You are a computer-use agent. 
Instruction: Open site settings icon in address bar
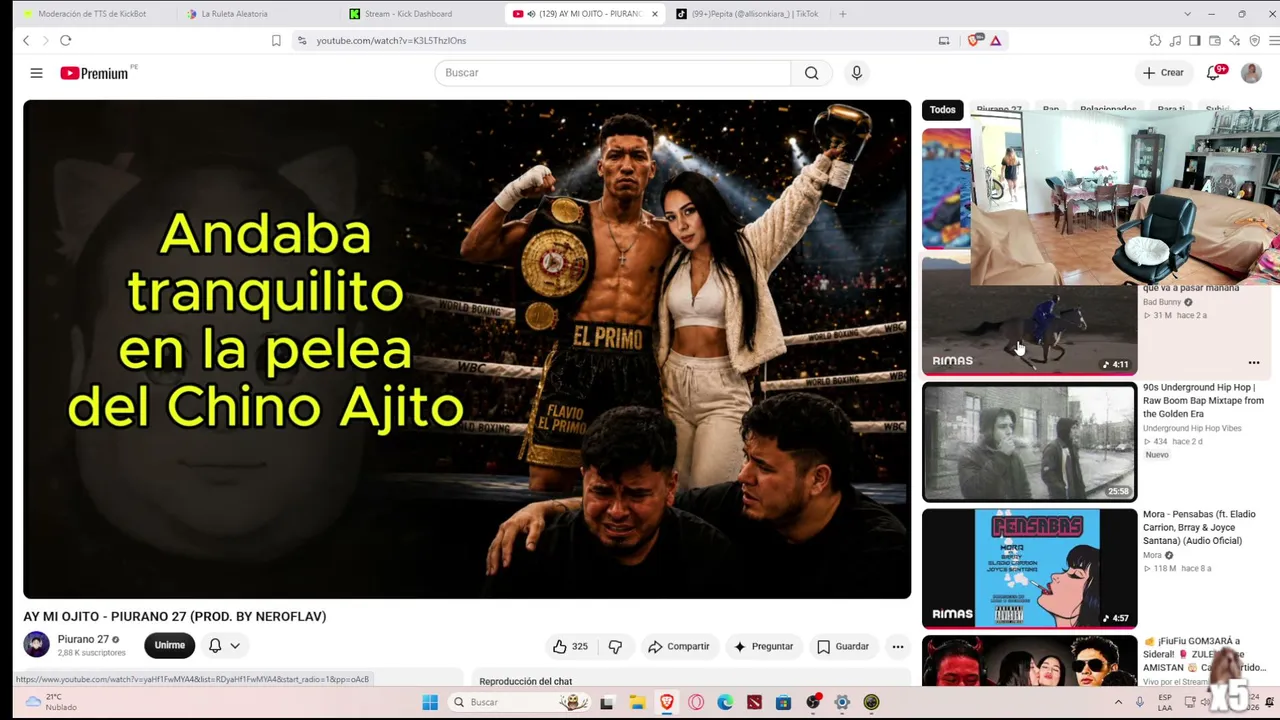pyautogui.click(x=302, y=40)
